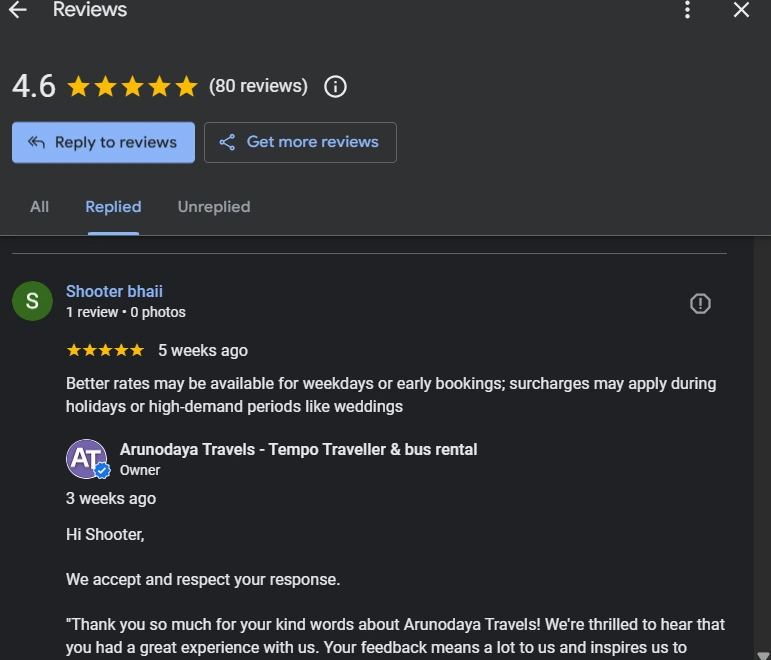This screenshot has height=660, width=771.
Task: Click the share icon in Get more reviews
Action: pyautogui.click(x=228, y=142)
